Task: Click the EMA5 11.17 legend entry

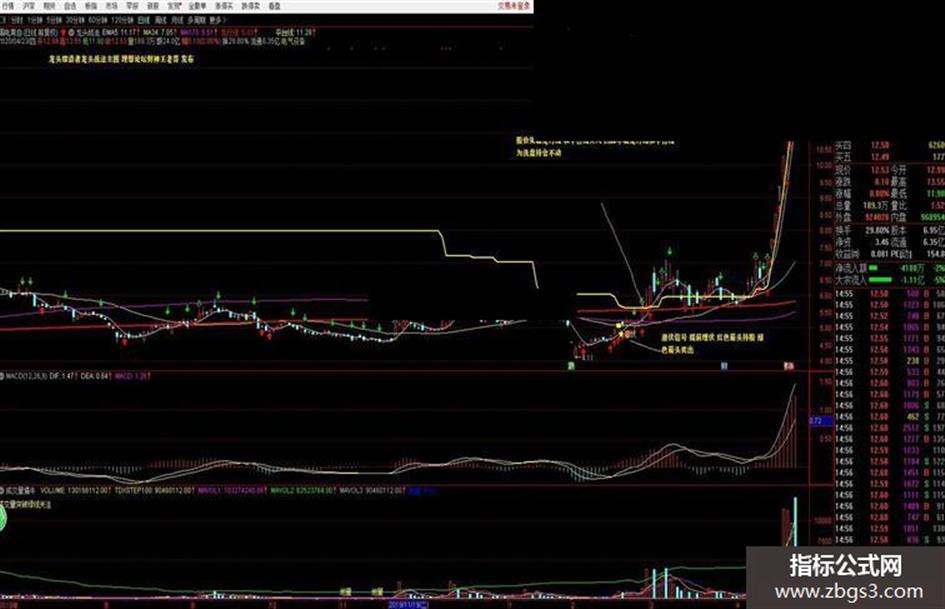Action: [x=121, y=32]
